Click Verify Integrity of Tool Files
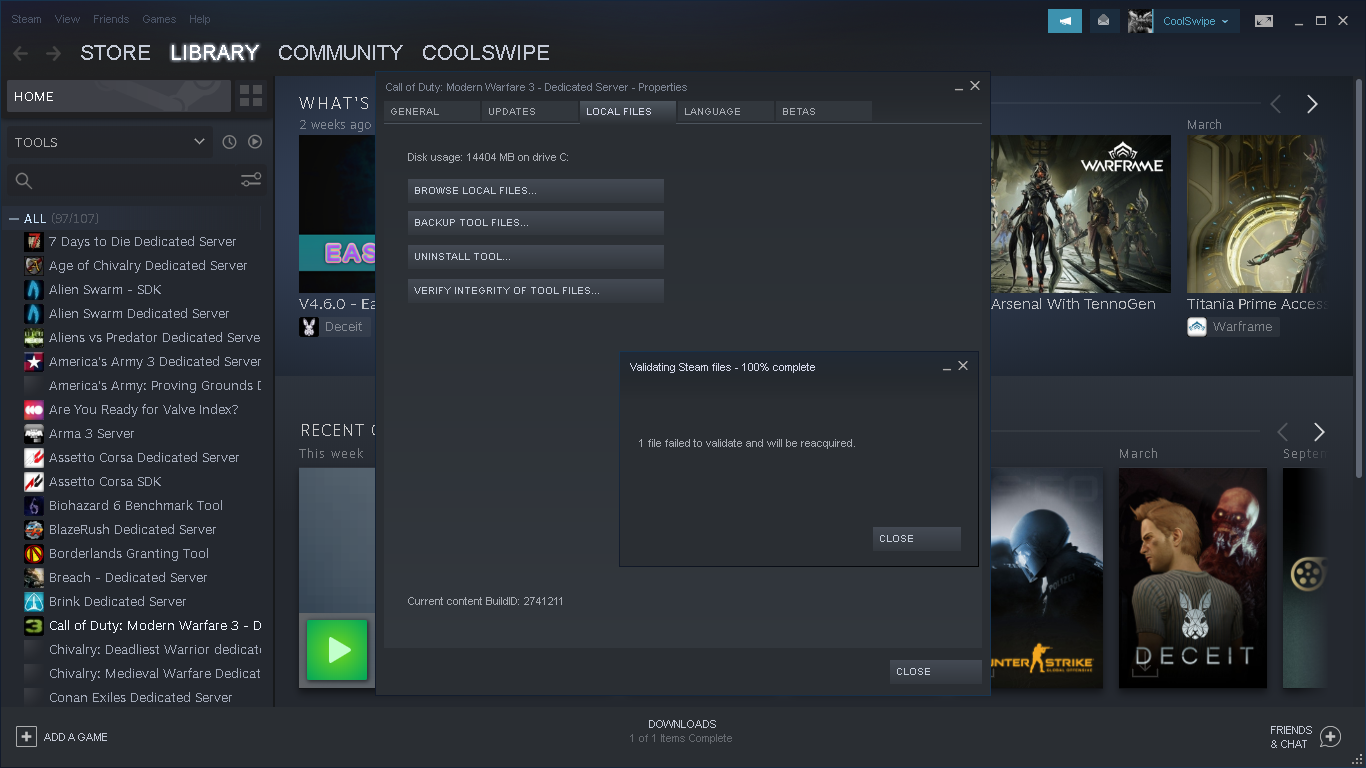Viewport: 1366px width, 768px height. (536, 291)
